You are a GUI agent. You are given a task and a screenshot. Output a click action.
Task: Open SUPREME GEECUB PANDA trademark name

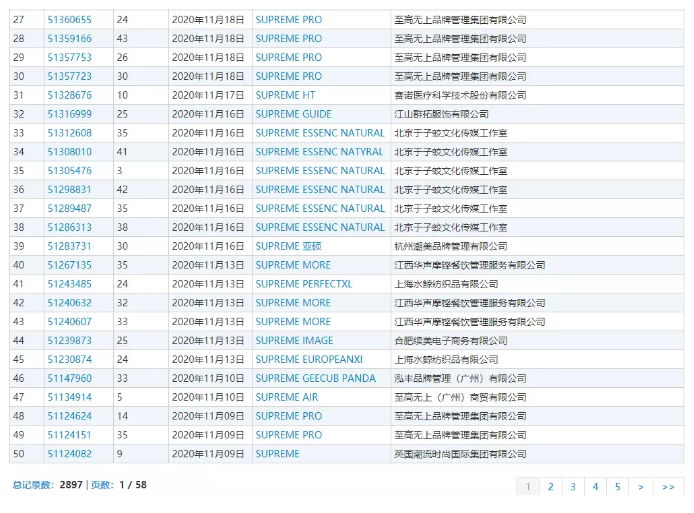316,378
